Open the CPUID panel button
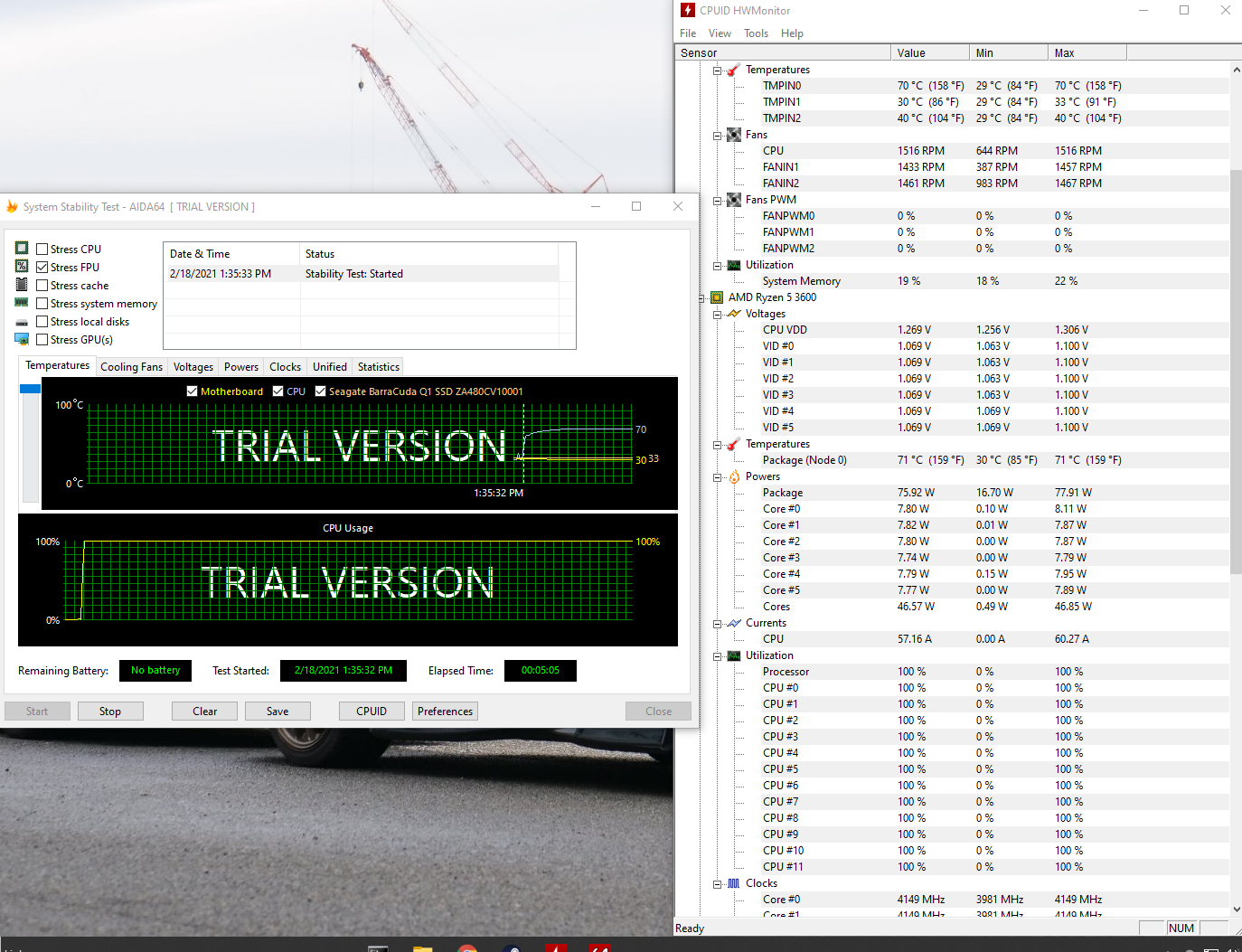Viewport: 1242px width, 952px height. (372, 712)
